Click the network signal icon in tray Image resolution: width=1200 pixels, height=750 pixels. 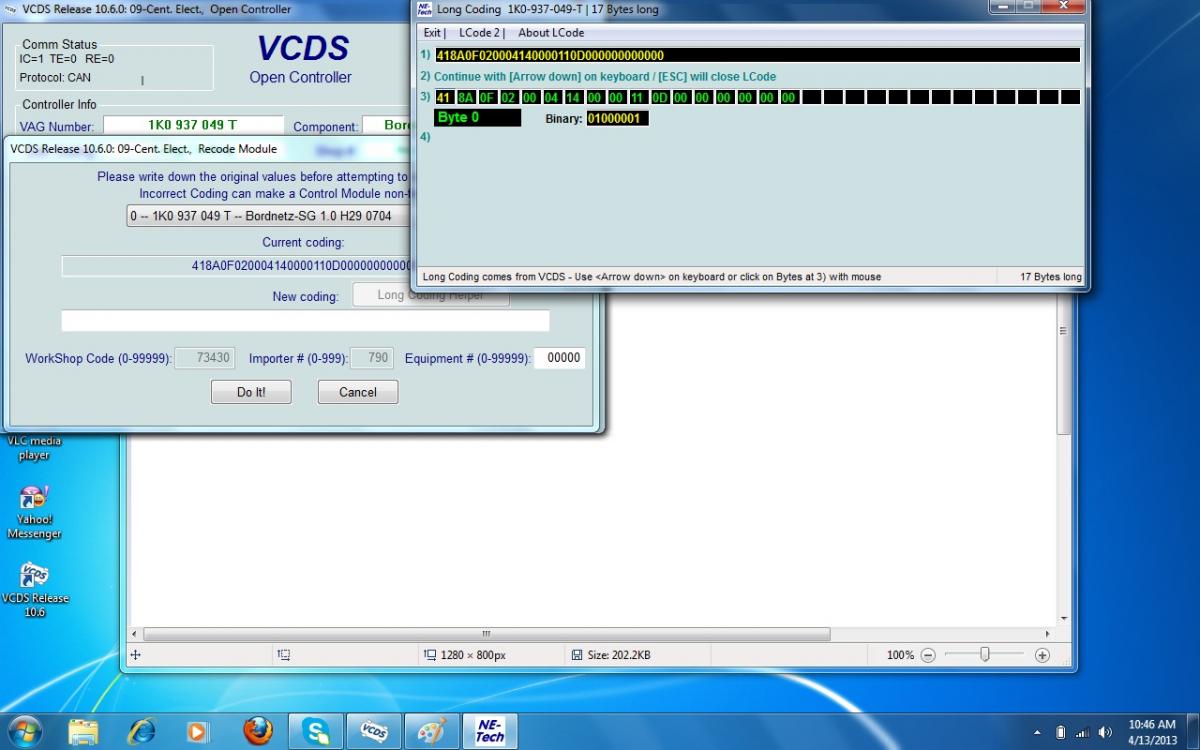(x=1083, y=732)
